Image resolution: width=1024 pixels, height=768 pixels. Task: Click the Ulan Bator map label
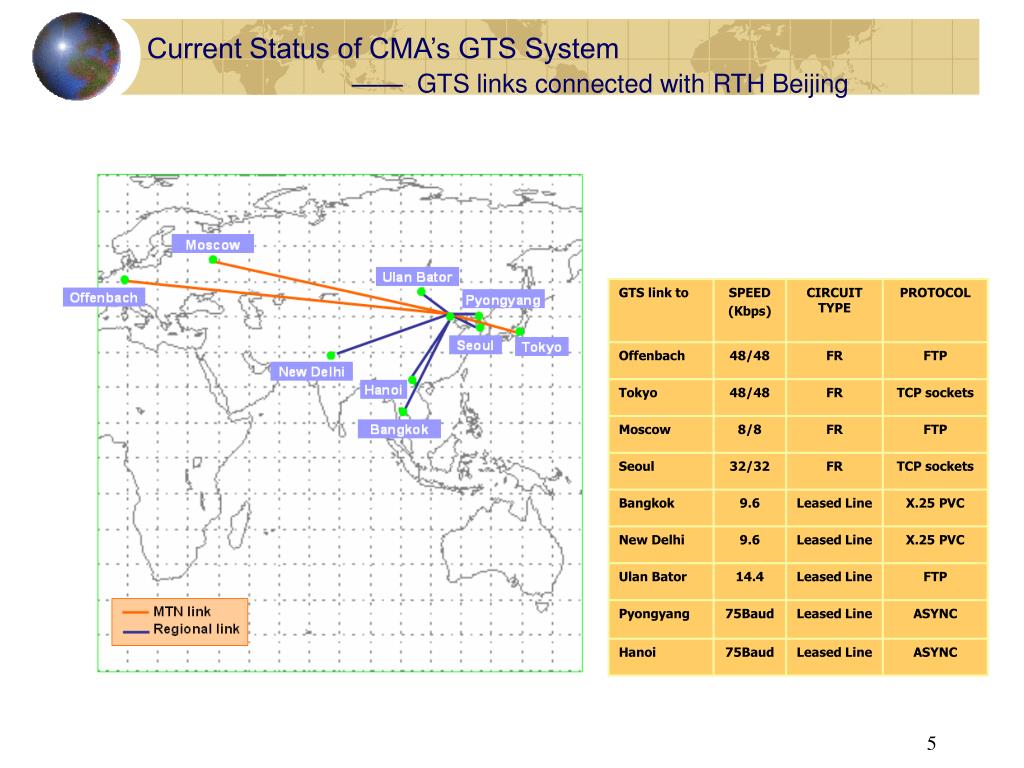point(417,277)
